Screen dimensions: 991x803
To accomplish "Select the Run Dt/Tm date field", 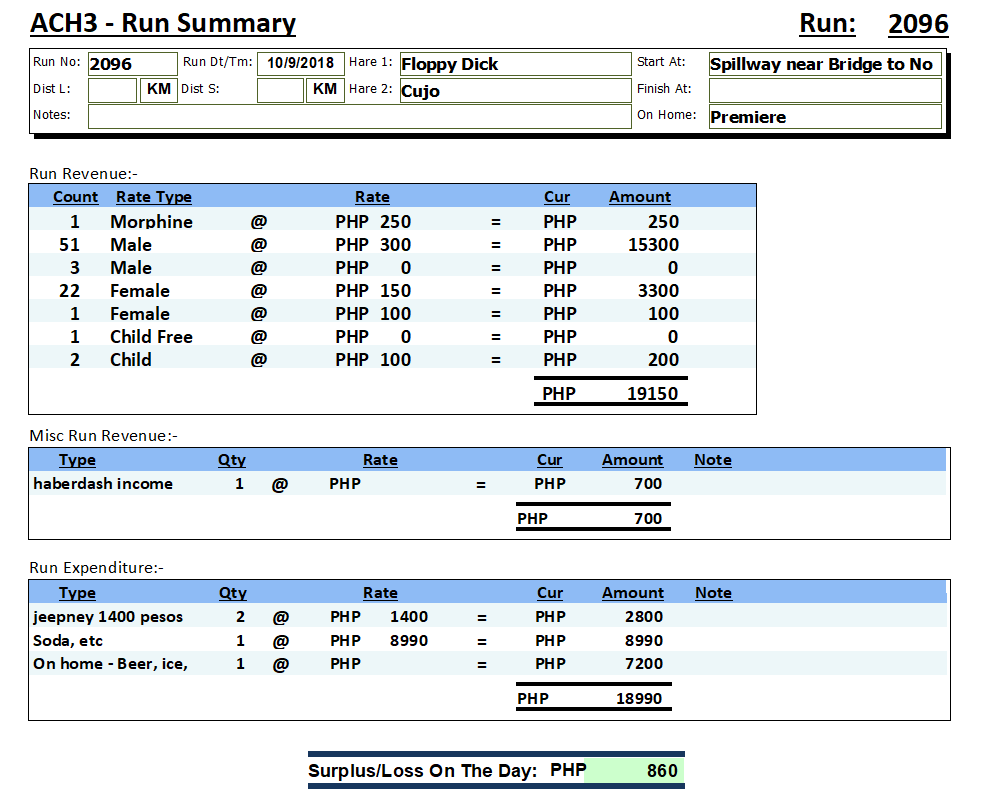I will click(x=301, y=64).
